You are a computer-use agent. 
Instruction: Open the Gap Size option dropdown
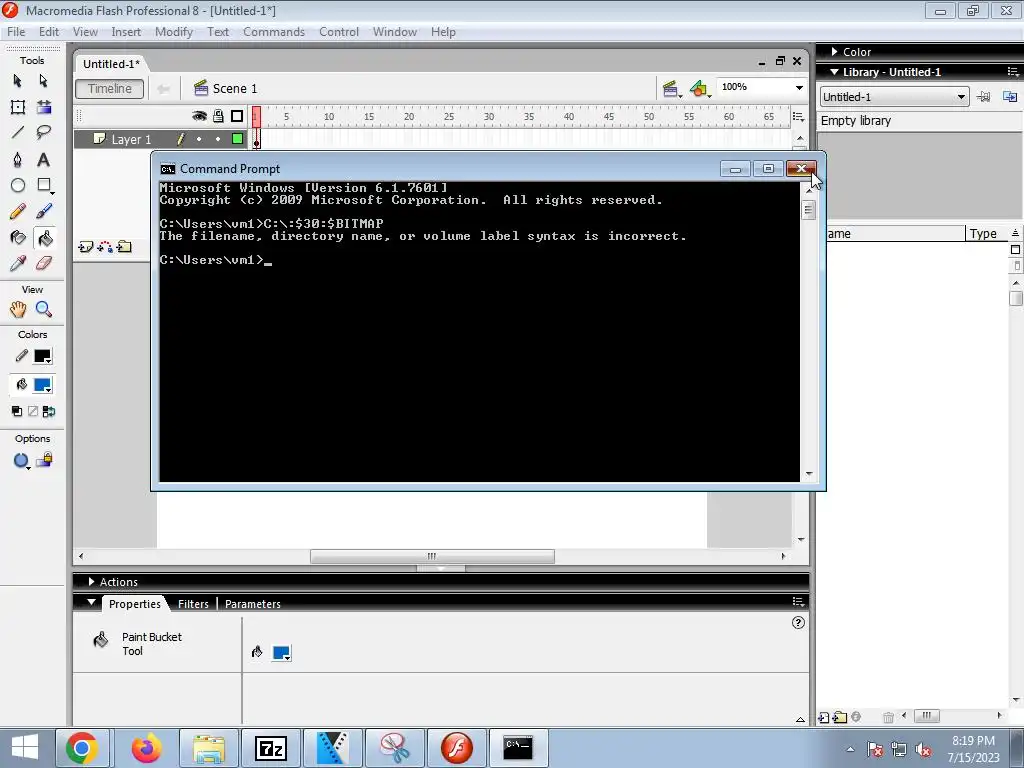pyautogui.click(x=22, y=461)
